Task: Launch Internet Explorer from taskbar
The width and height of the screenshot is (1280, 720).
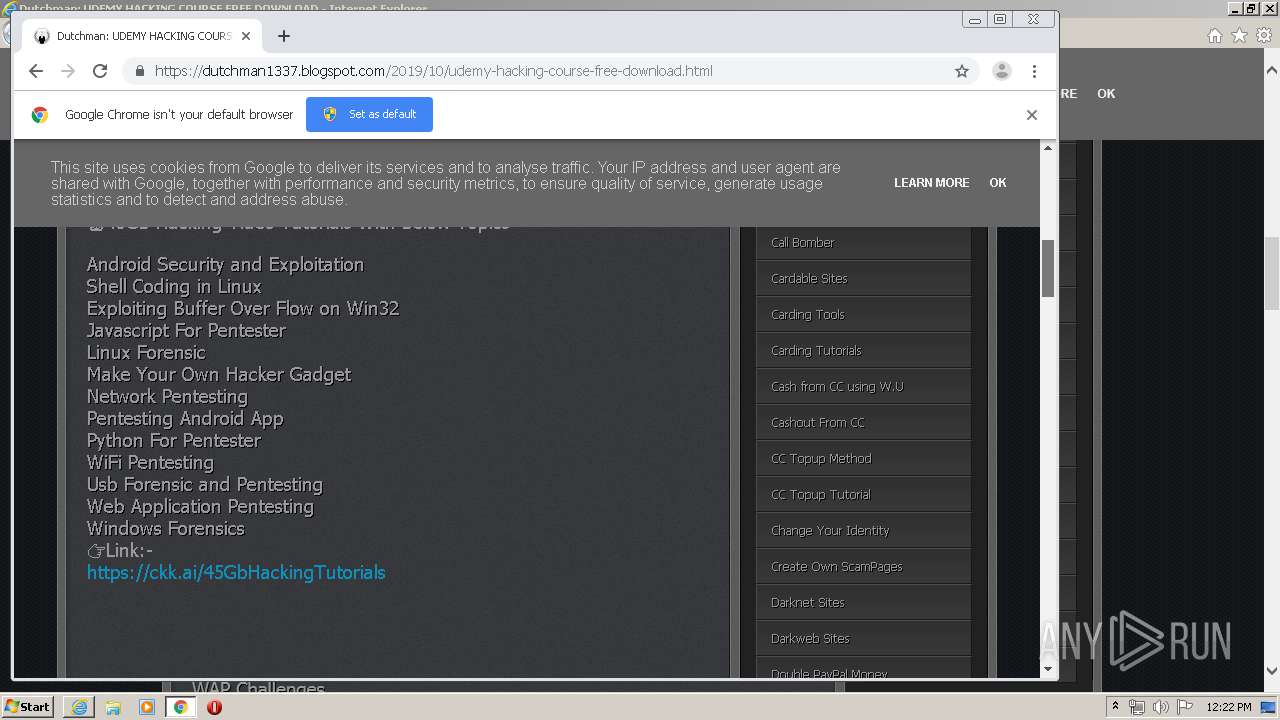Action: [x=79, y=707]
